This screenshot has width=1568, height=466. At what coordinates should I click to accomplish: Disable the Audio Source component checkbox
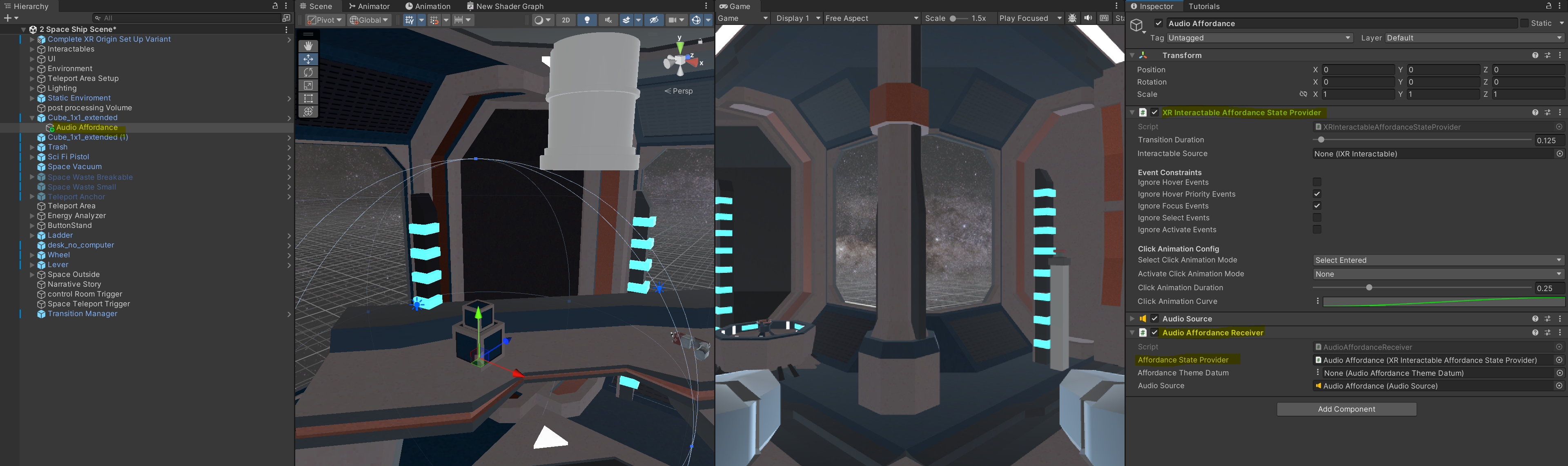tap(1154, 319)
